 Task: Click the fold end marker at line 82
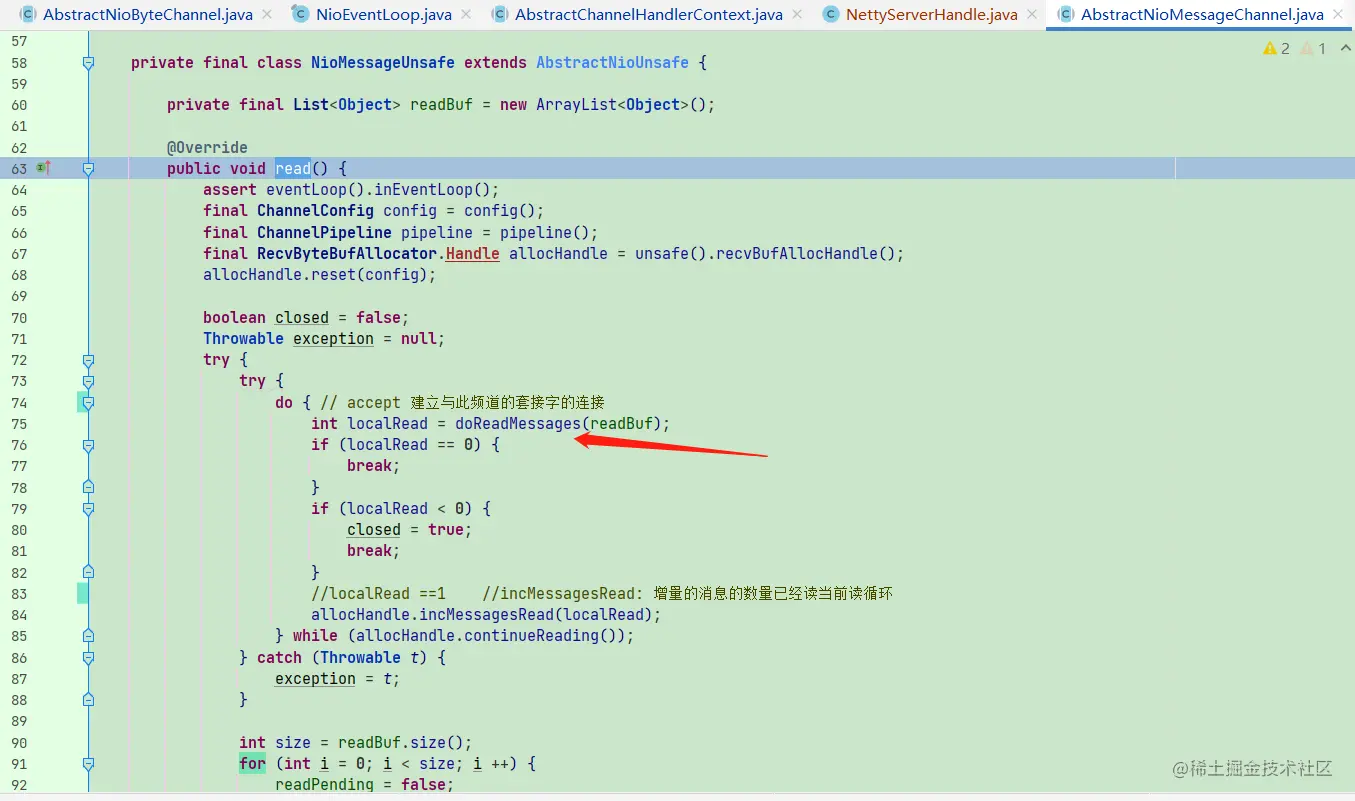pos(88,572)
